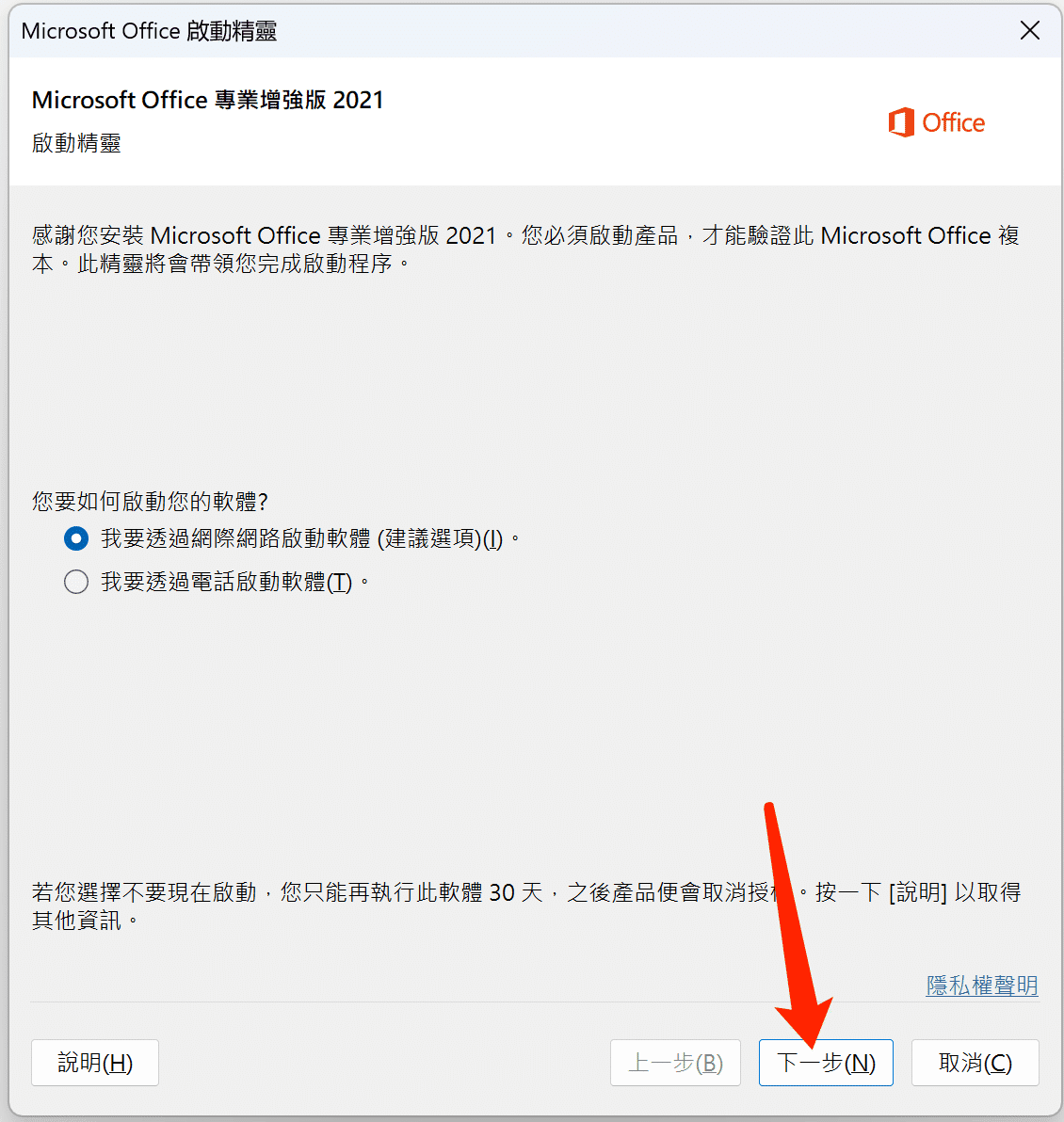Click the question 您要如何啟動您的軟體?
The width and height of the screenshot is (1064, 1122).
[150, 501]
